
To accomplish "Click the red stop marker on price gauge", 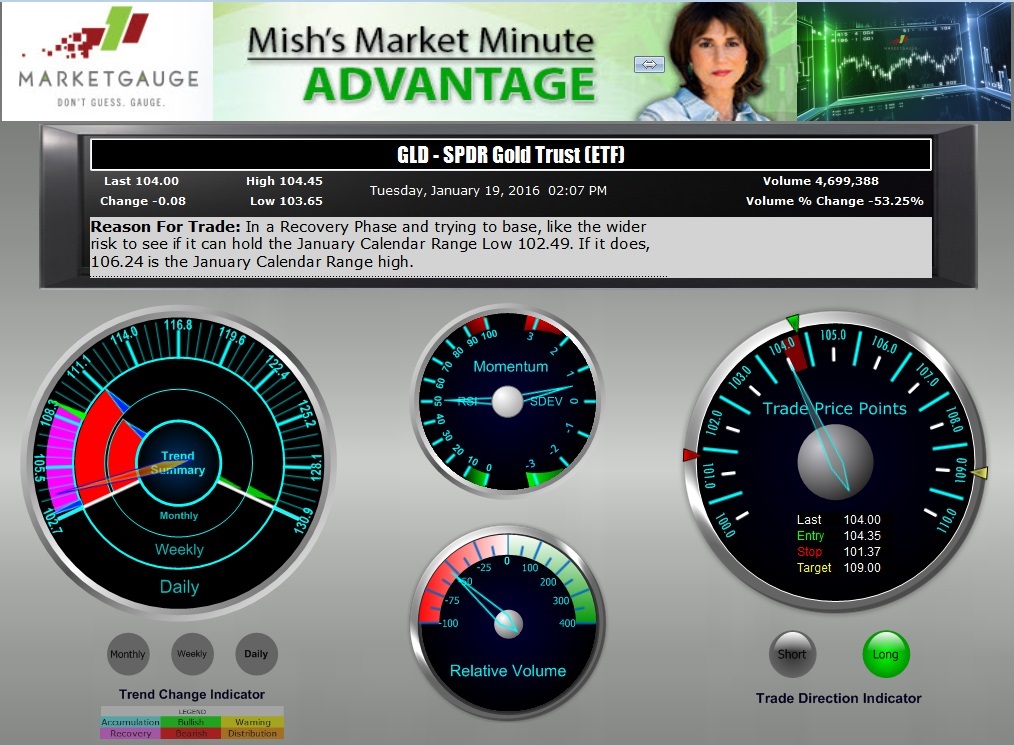I will point(689,455).
